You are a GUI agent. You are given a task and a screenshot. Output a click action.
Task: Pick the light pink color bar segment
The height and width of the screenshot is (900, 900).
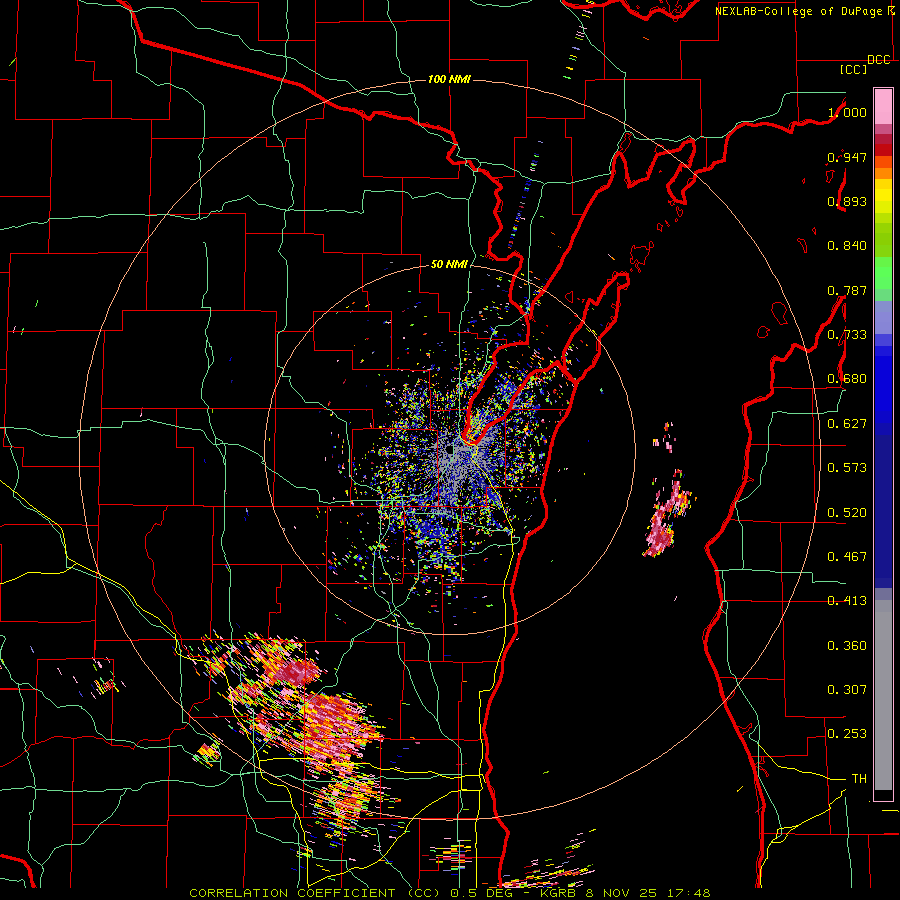(x=883, y=107)
